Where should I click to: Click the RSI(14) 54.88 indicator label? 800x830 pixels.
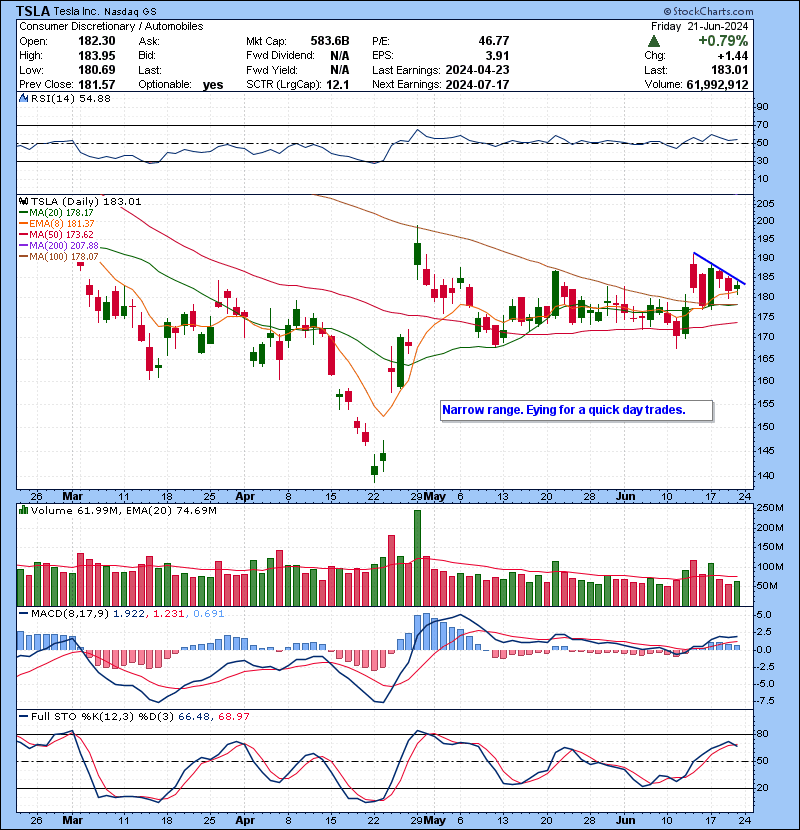pos(71,98)
